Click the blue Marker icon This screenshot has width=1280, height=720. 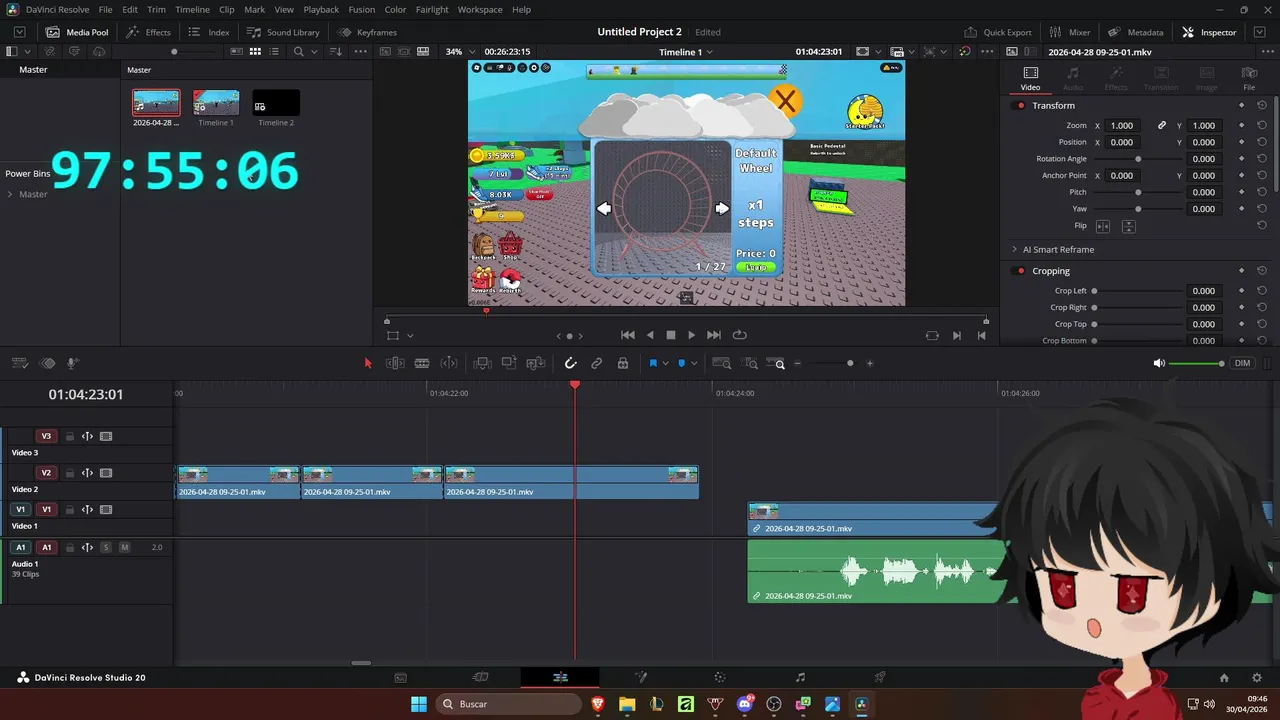coord(682,363)
